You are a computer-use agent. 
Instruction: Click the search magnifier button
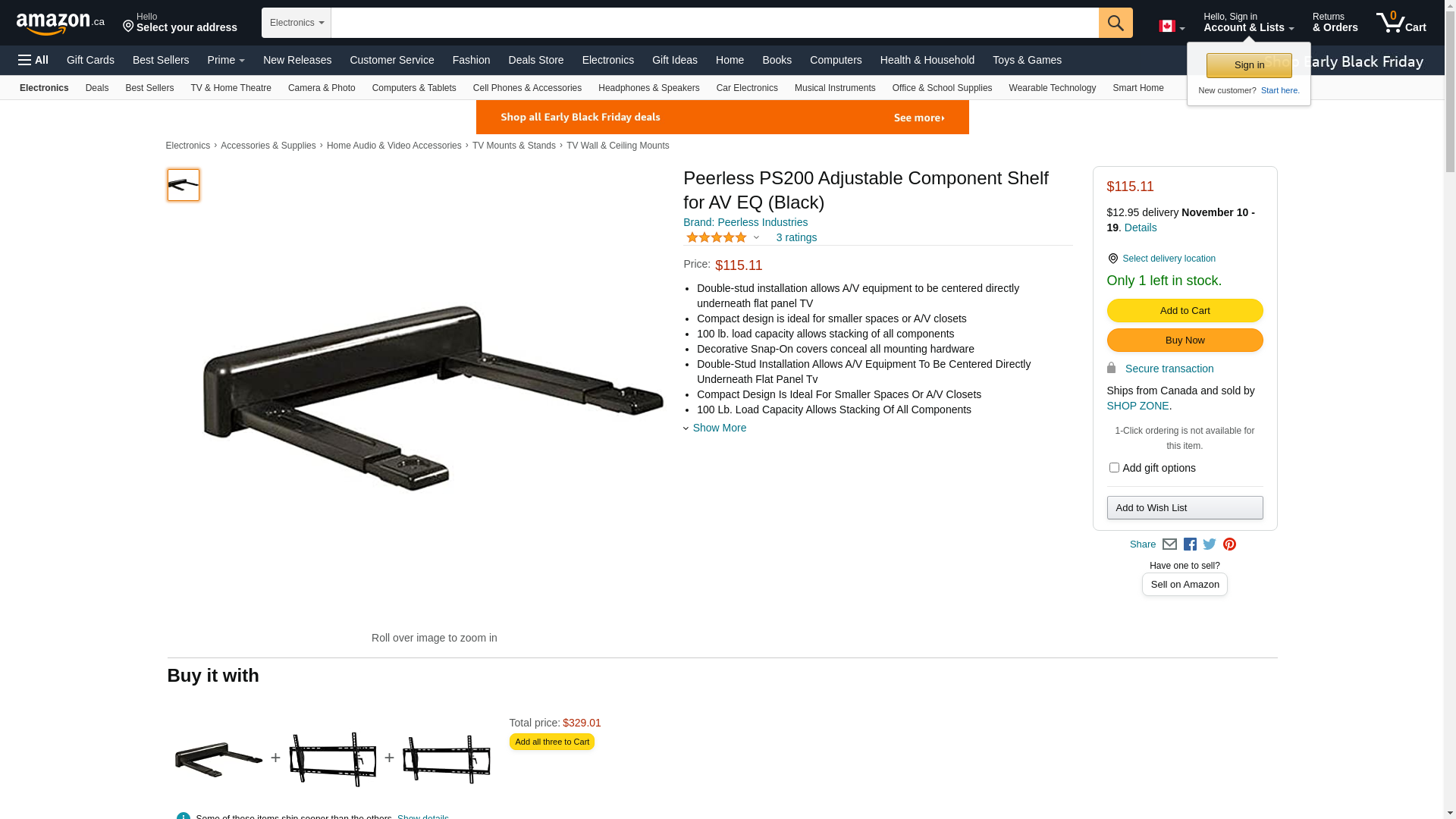1116,23
